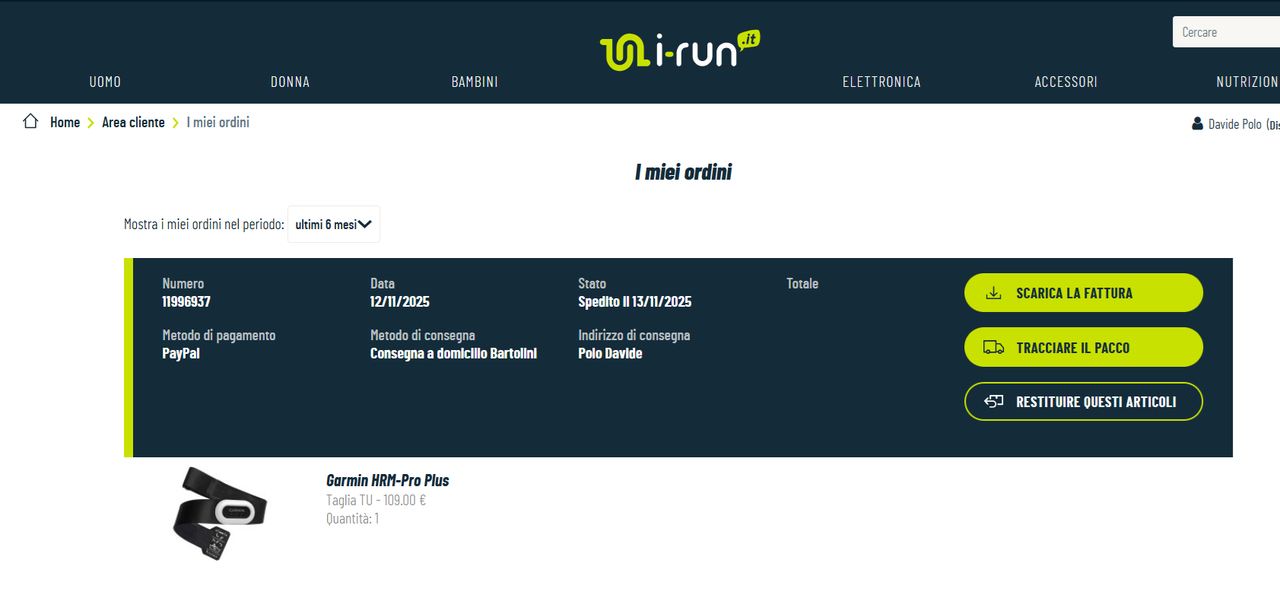The width and height of the screenshot is (1280, 602).
Task: Click 'Taglia TU - 109.00 €' text
Action: [x=376, y=500]
